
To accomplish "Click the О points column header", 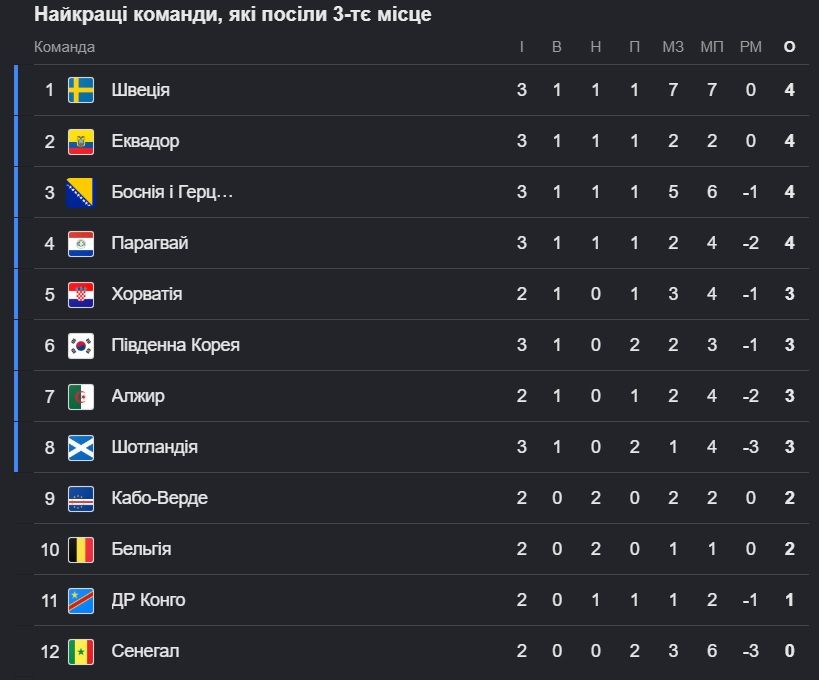I will 789,47.
